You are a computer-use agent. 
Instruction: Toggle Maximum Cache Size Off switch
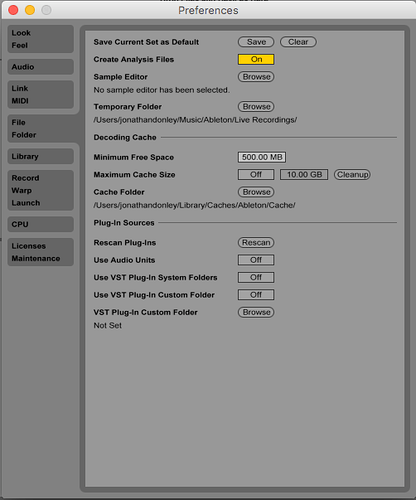256,174
